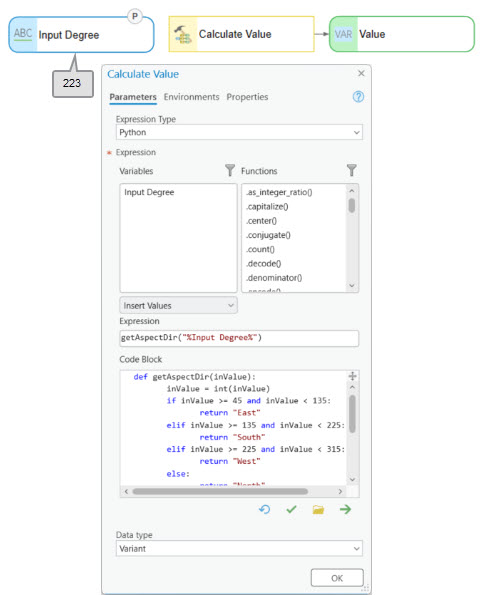This screenshot has width=486, height=595.
Task: Open the Insert Values dropdown
Action: click(178, 305)
